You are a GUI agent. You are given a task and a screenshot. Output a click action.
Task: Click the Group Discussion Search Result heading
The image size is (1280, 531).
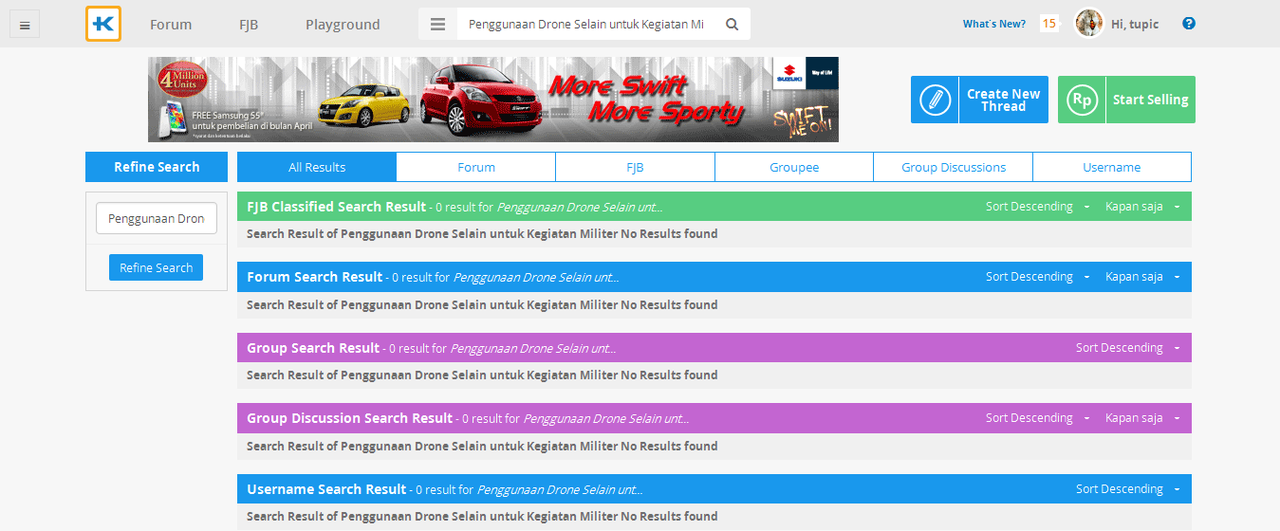(350, 418)
